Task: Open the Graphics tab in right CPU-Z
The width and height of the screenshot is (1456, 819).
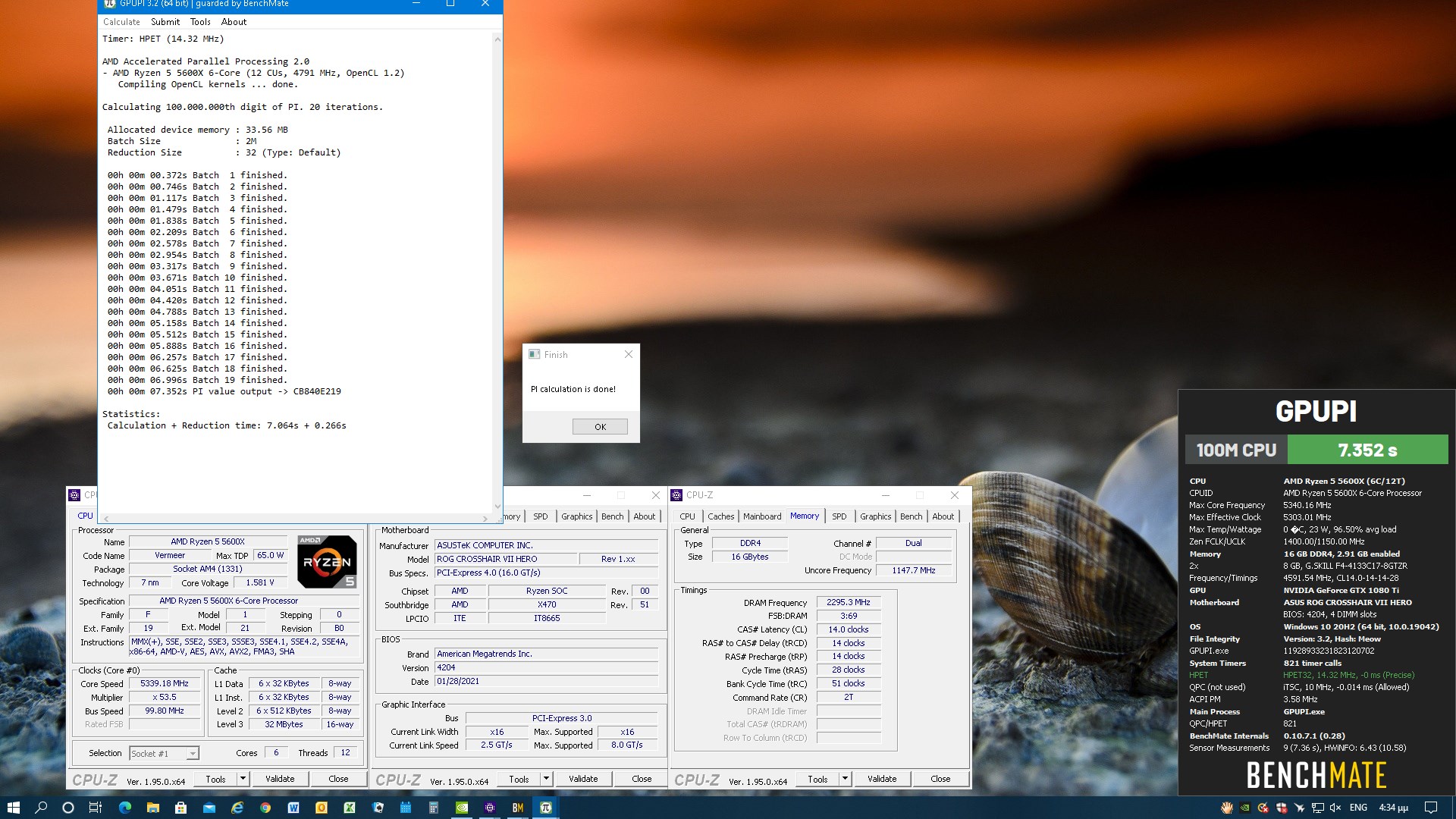Action: pos(875,516)
